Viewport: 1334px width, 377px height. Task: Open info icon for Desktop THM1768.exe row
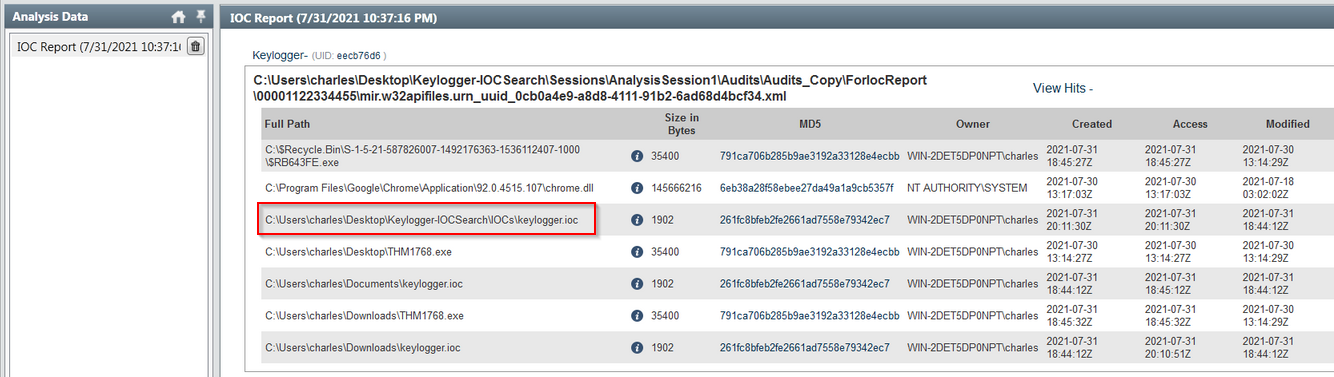click(637, 252)
